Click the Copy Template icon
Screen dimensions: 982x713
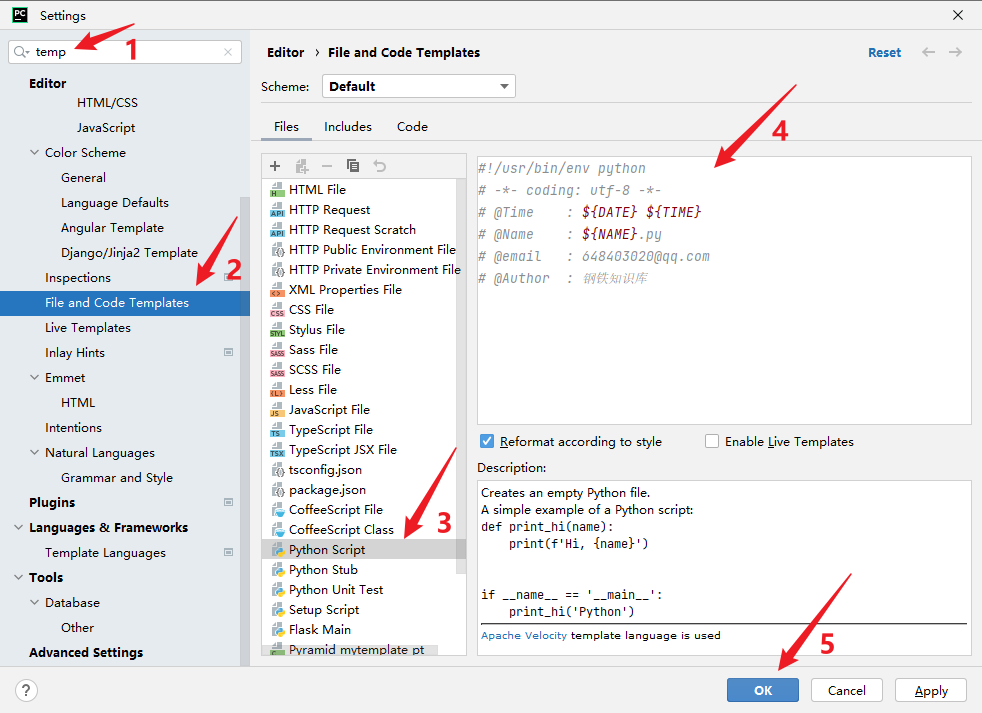click(353, 165)
